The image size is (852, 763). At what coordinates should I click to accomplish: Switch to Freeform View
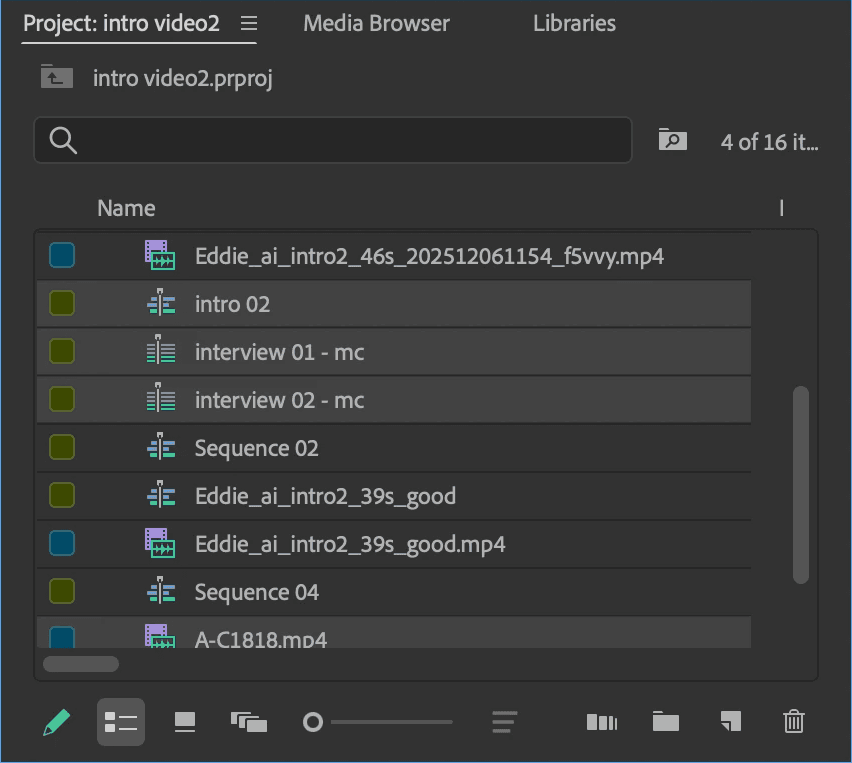click(249, 722)
